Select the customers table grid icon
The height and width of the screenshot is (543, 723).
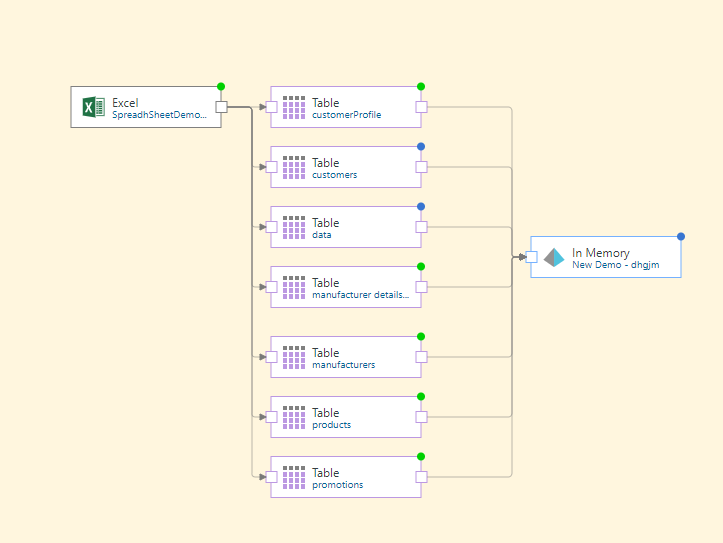pyautogui.click(x=293, y=167)
